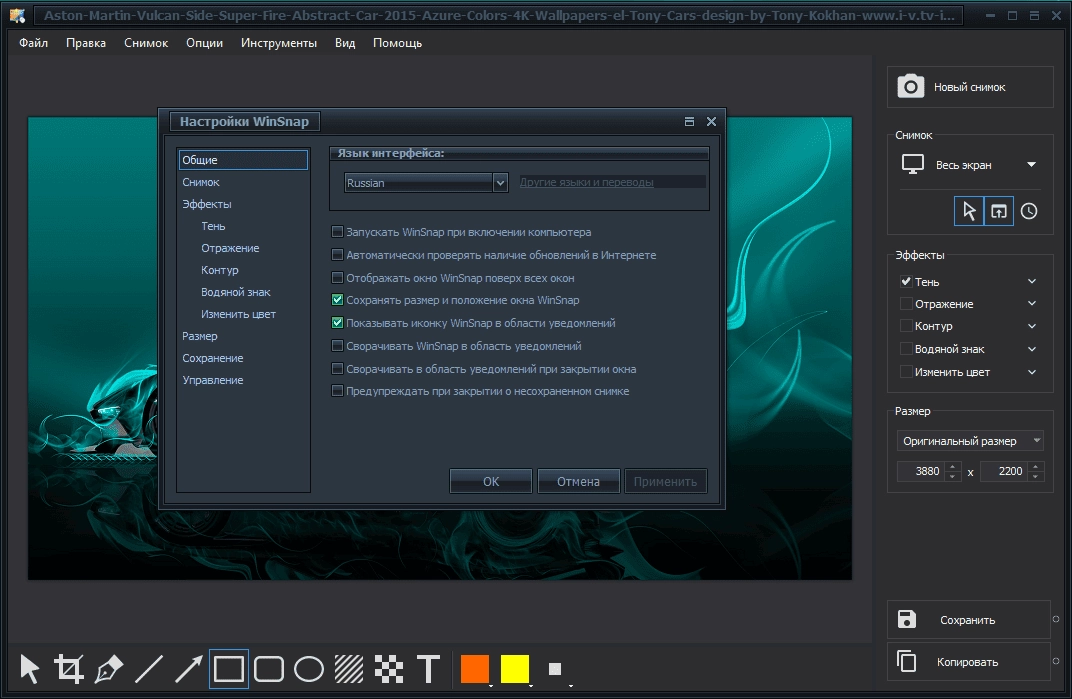Open the Файл menu

pyautogui.click(x=34, y=42)
